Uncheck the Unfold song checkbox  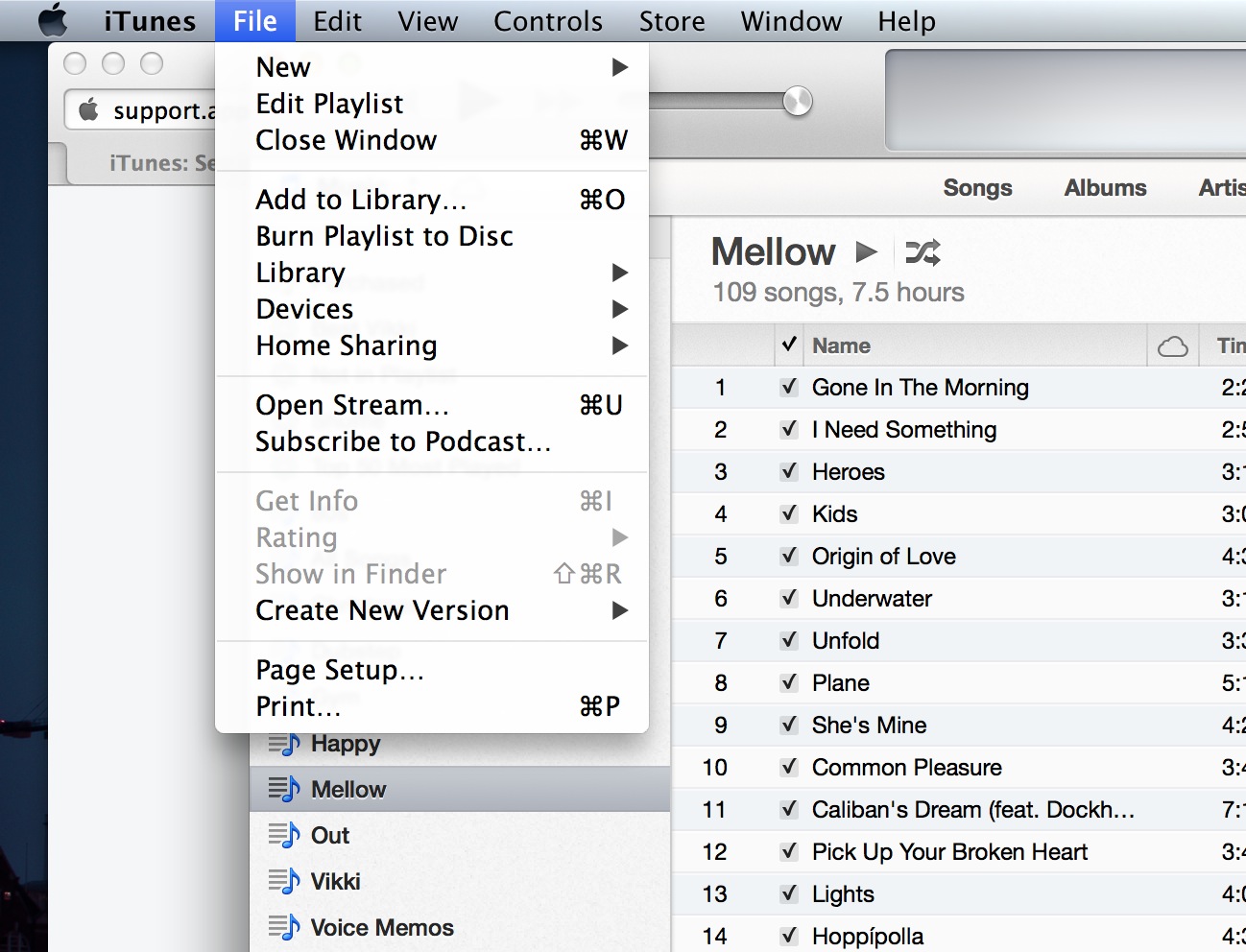point(789,640)
